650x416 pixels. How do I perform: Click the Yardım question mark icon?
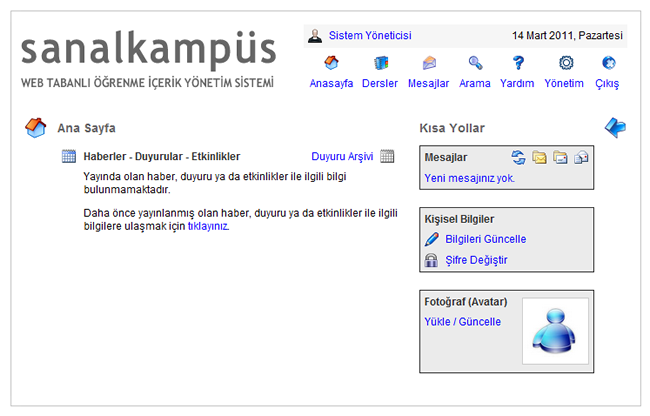[x=518, y=63]
